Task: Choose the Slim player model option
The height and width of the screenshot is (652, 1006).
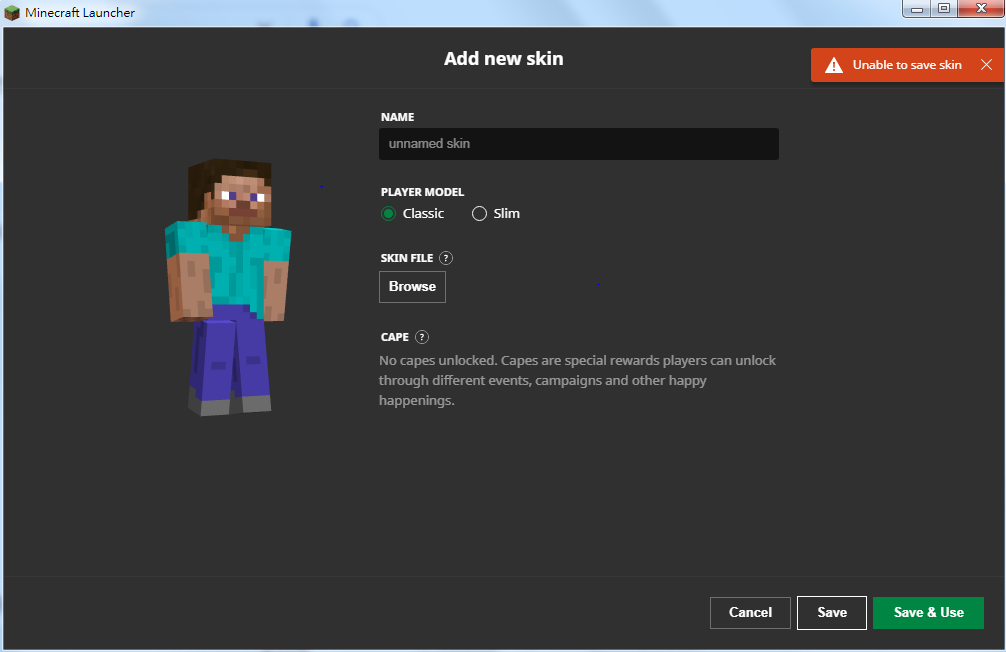Action: 479,213
